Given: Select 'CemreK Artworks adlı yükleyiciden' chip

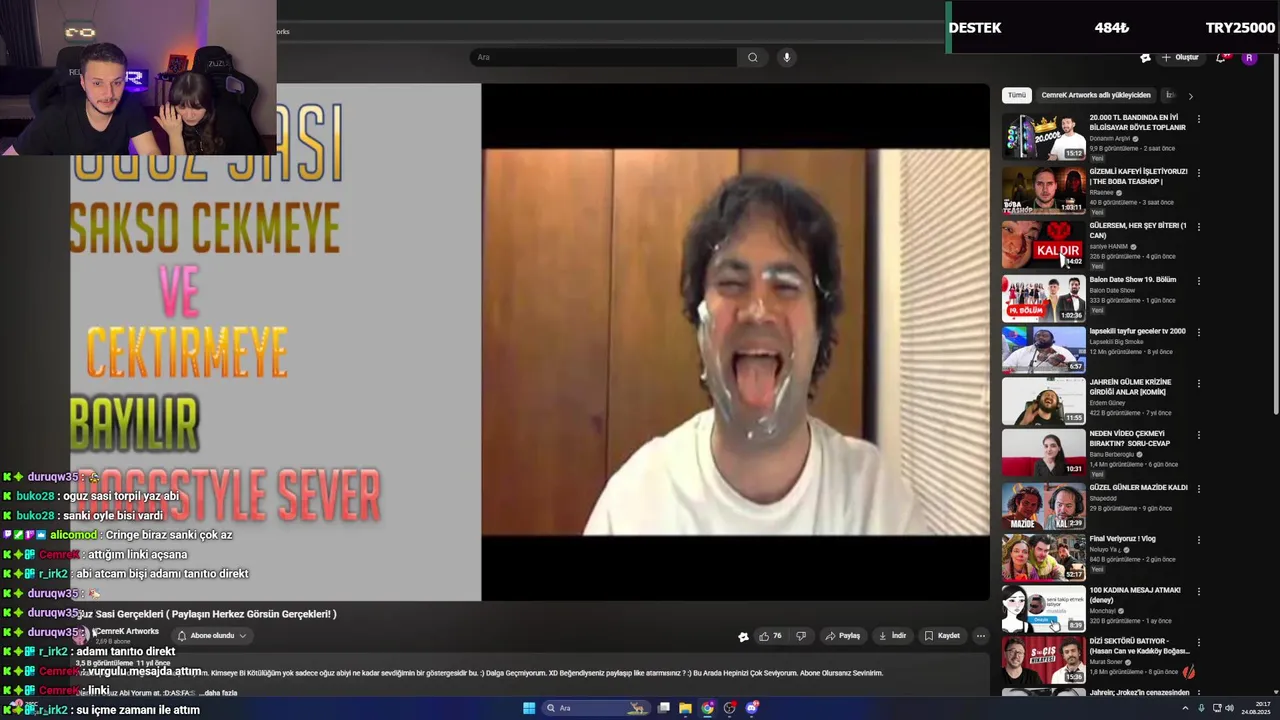Looking at the screenshot, I should [x=1095, y=95].
